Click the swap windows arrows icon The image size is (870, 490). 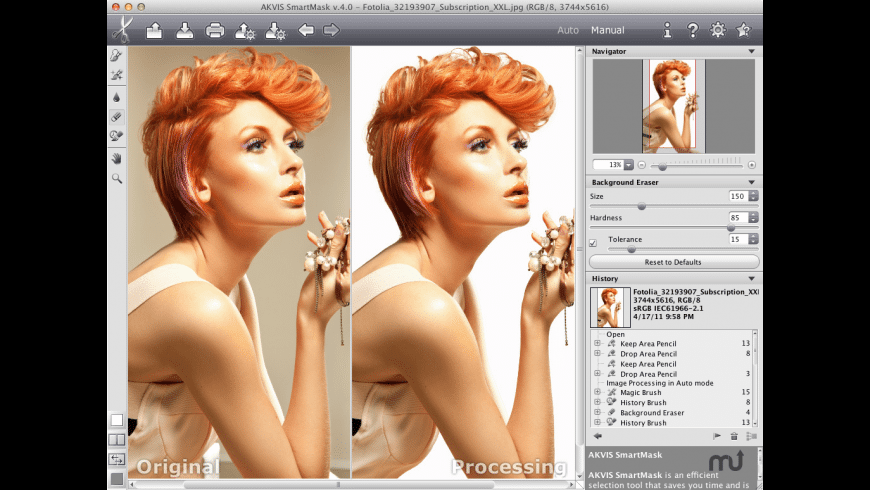pyautogui.click(x=117, y=459)
